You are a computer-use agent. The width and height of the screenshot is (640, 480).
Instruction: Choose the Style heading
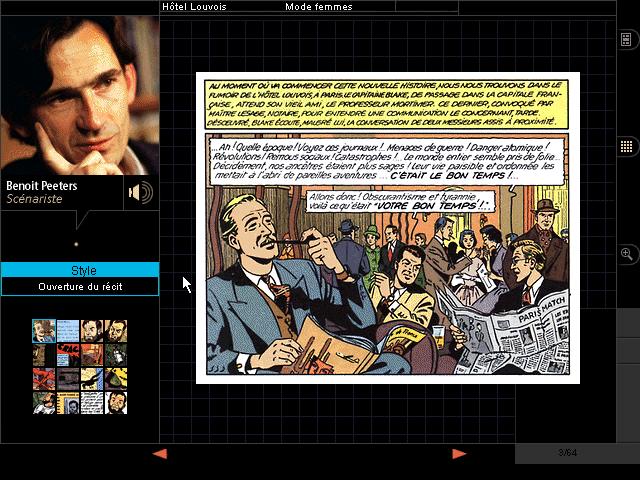[80, 270]
